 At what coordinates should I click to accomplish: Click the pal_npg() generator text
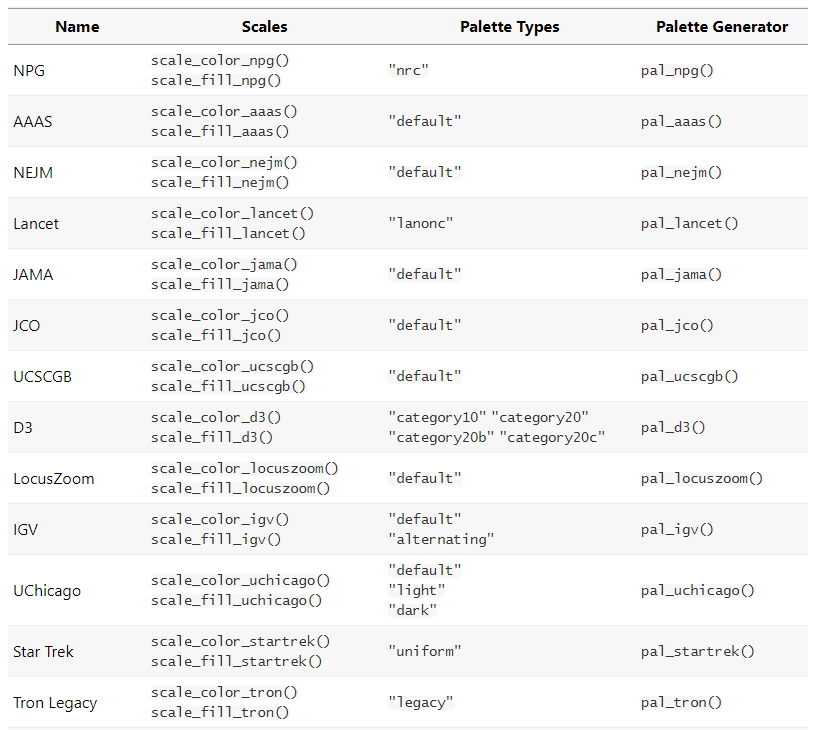pyautogui.click(x=677, y=70)
